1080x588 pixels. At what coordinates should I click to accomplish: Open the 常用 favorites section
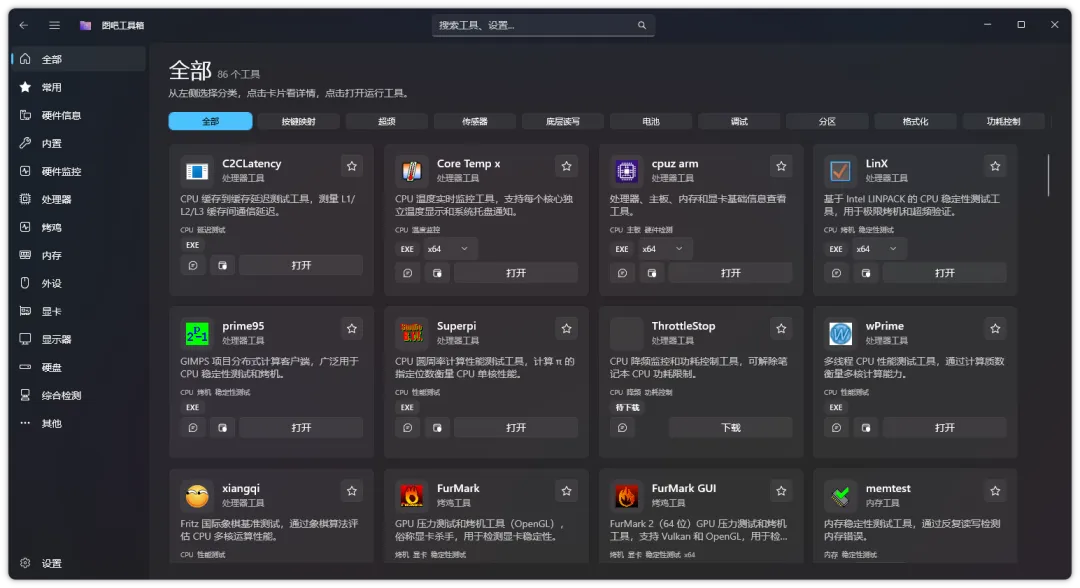79,87
